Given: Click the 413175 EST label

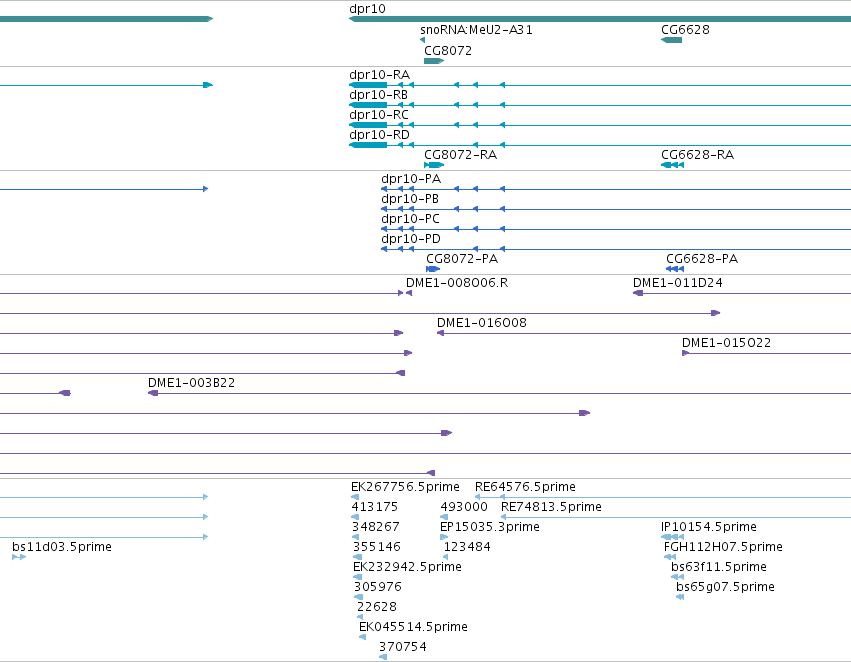Looking at the screenshot, I should pos(374,507).
